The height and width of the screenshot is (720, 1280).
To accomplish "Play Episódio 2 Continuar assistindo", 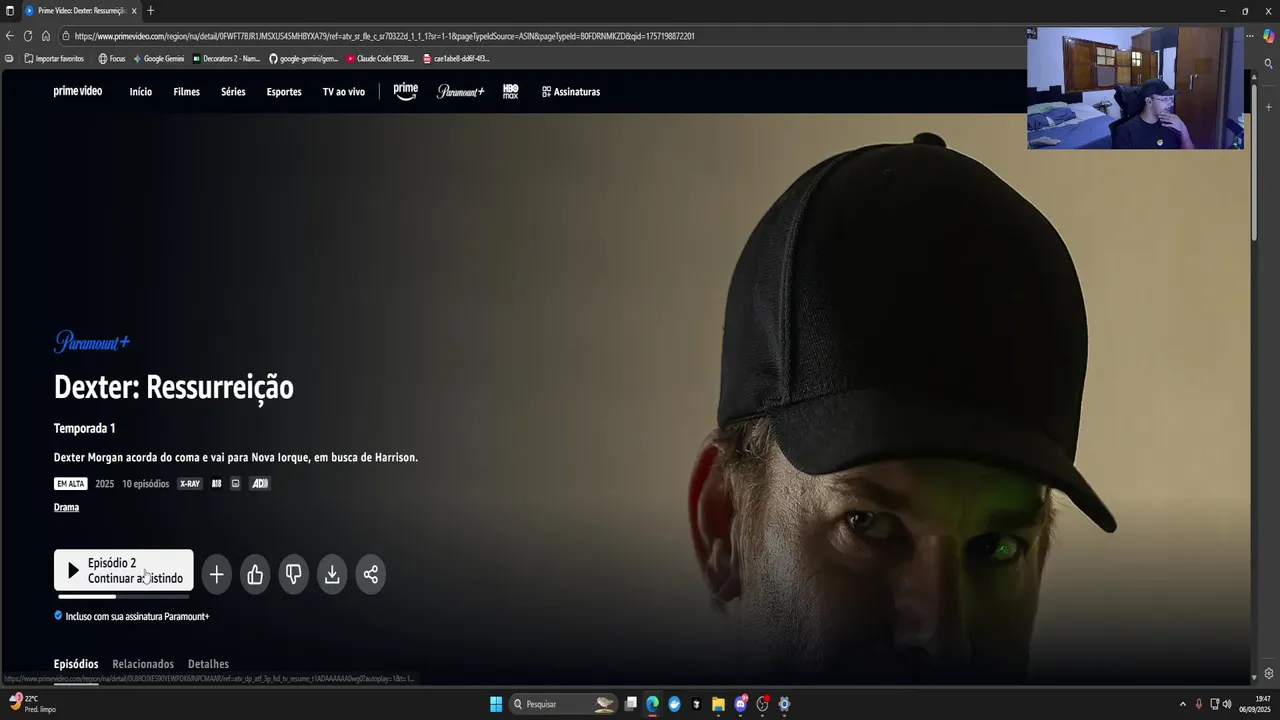I will pyautogui.click(x=124, y=571).
